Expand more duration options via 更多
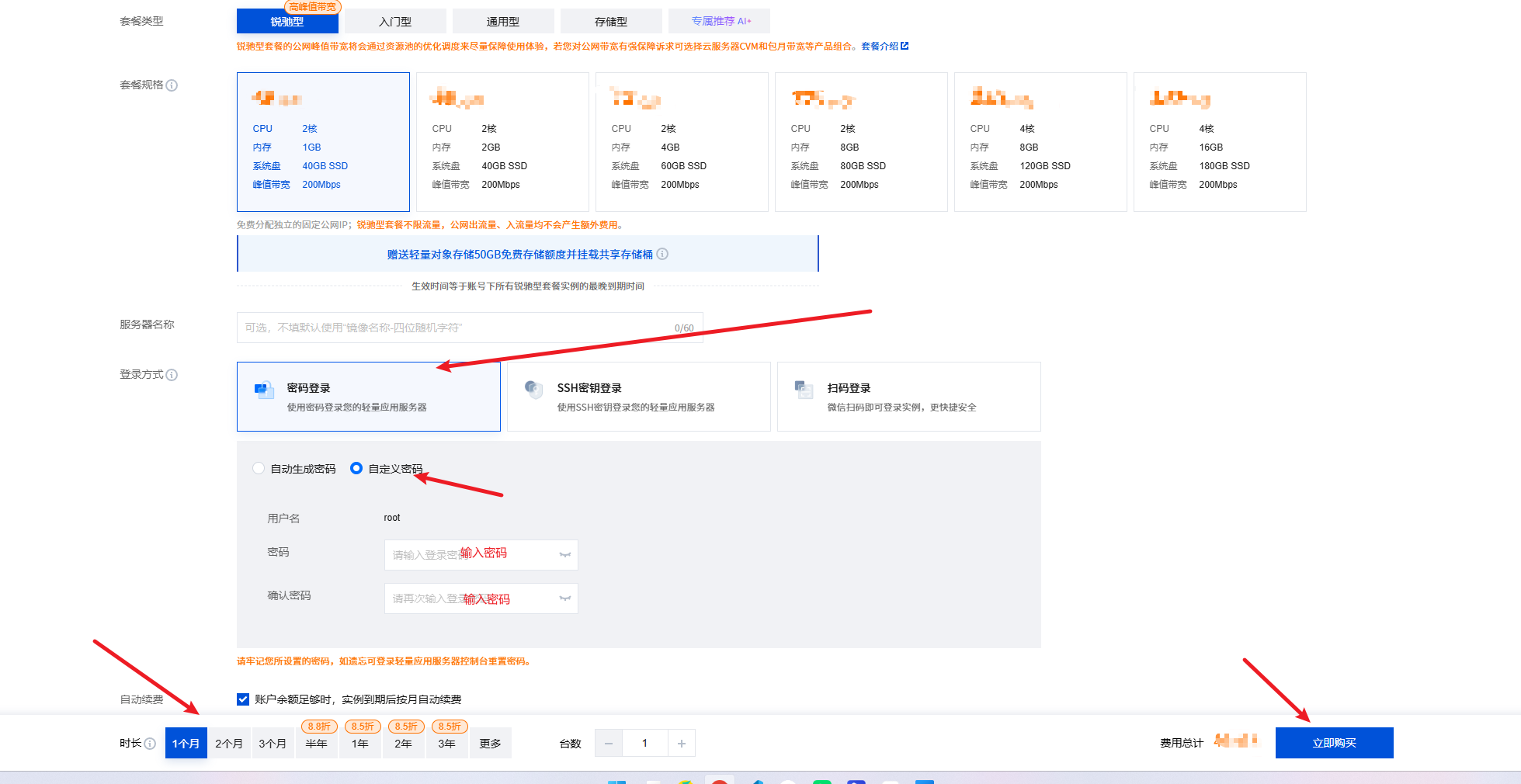 [x=490, y=743]
